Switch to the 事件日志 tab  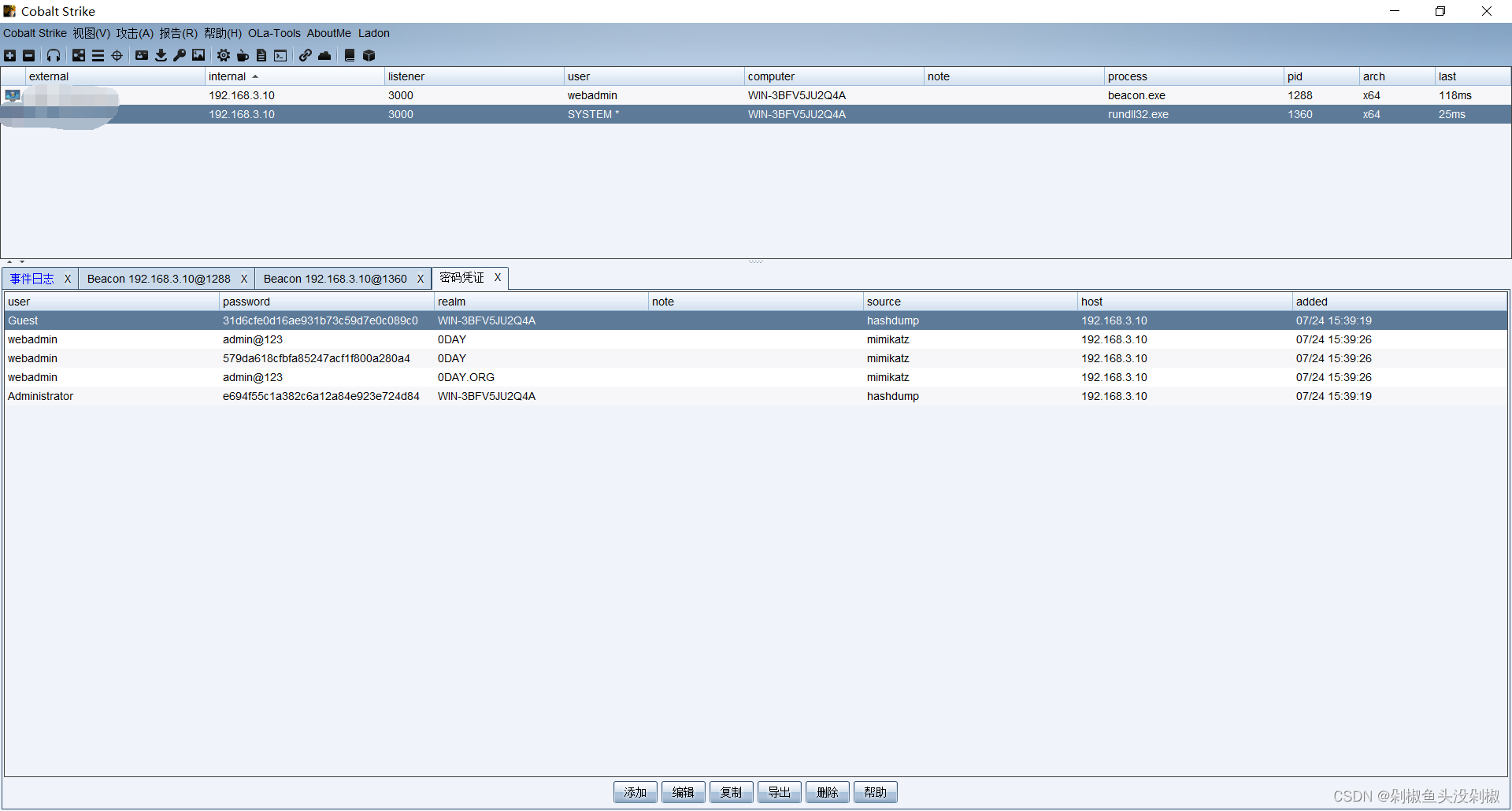point(31,279)
